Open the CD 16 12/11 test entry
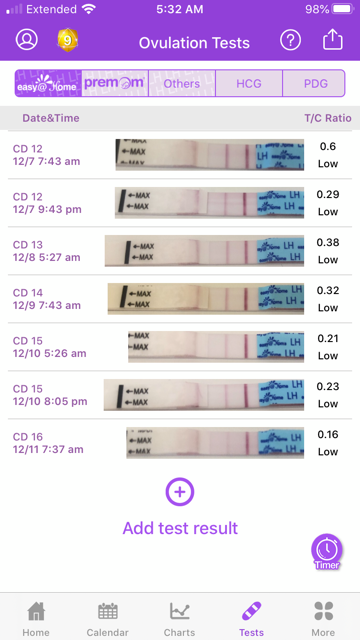 180,443
